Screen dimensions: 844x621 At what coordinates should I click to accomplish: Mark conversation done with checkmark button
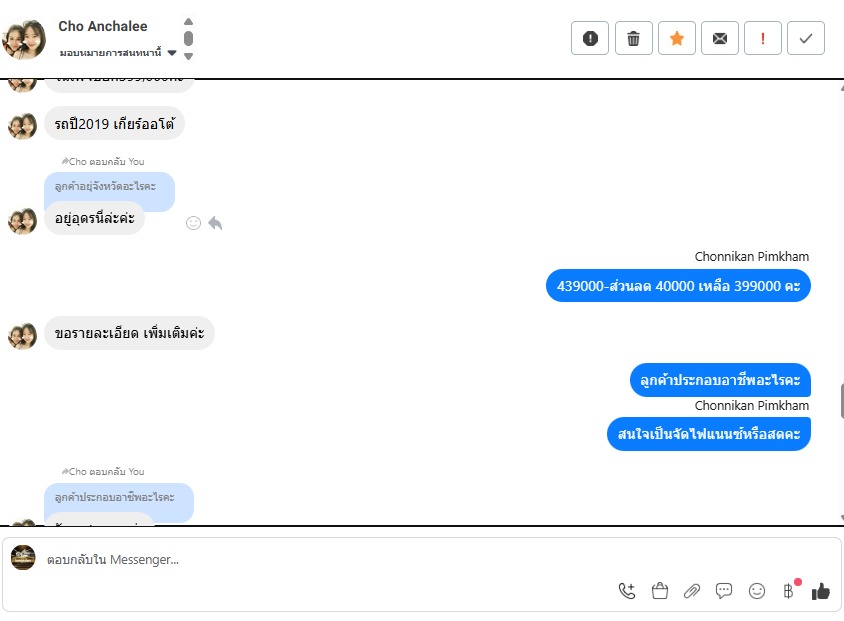[806, 38]
